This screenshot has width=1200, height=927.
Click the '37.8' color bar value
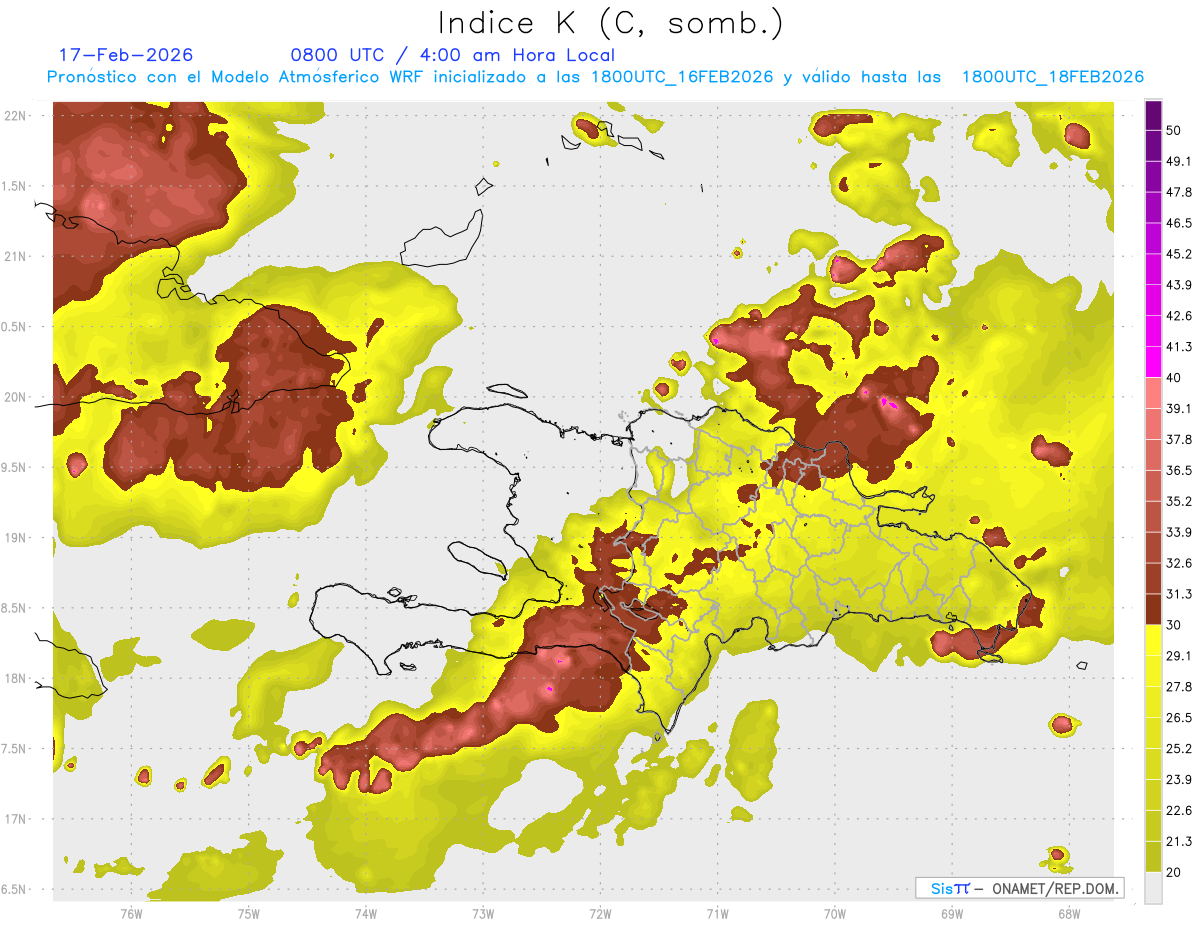[1179, 440]
